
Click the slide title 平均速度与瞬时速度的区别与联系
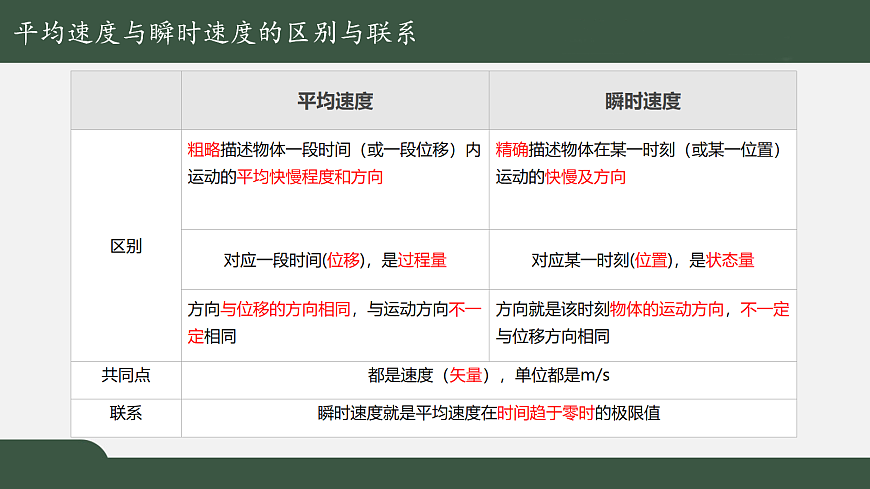[215, 33]
